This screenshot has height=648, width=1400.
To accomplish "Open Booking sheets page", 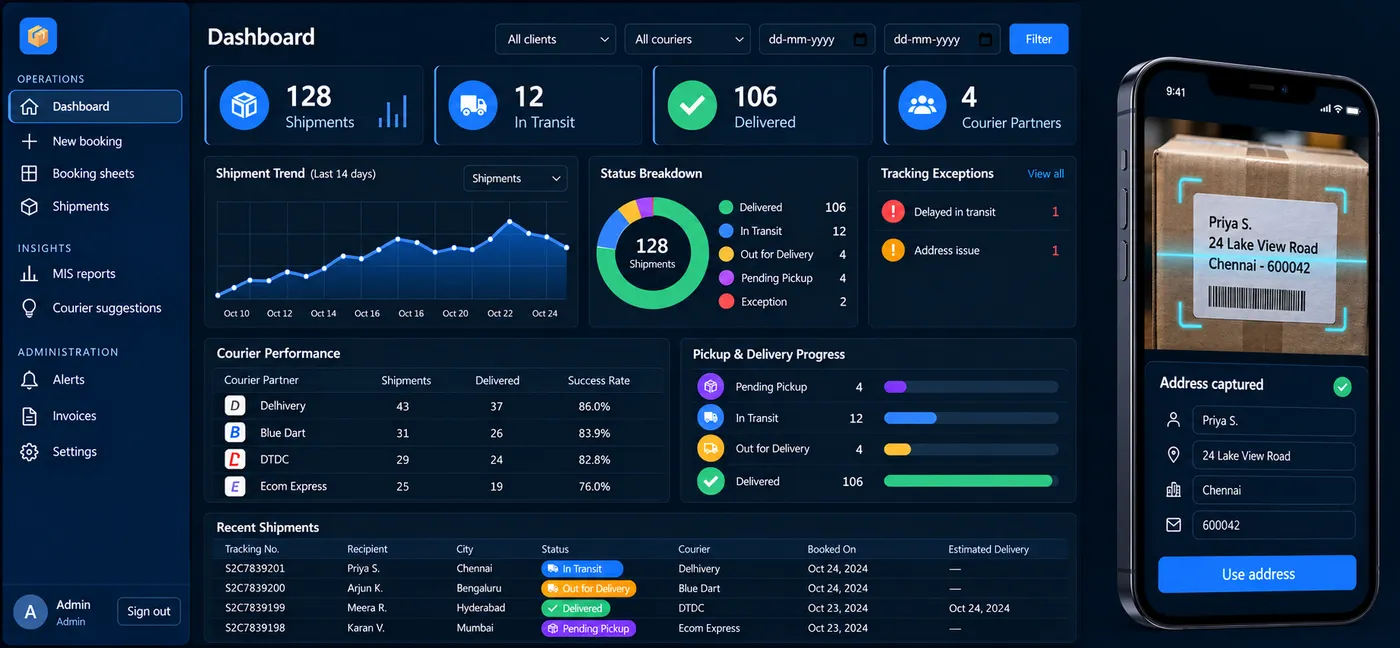I will pyautogui.click(x=93, y=174).
